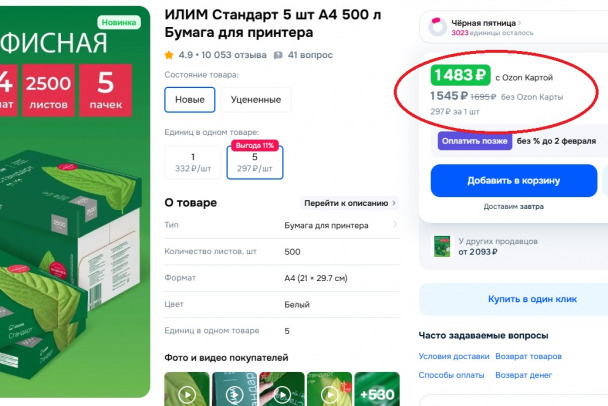This screenshot has width=608, height=406.
Task: Click the questions speech bubble icon
Action: 278,55
